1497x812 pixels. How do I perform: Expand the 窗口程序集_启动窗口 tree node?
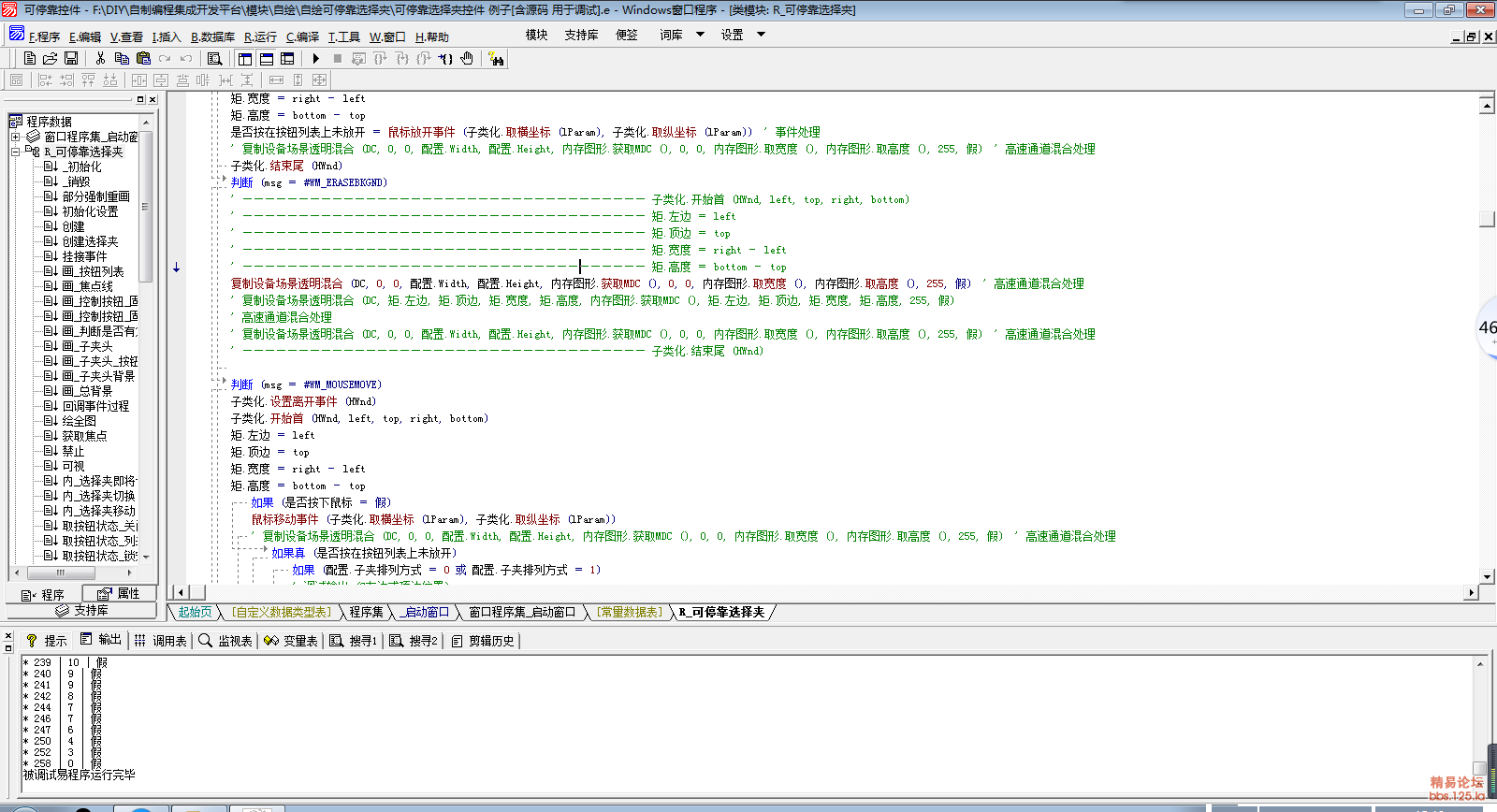point(15,137)
